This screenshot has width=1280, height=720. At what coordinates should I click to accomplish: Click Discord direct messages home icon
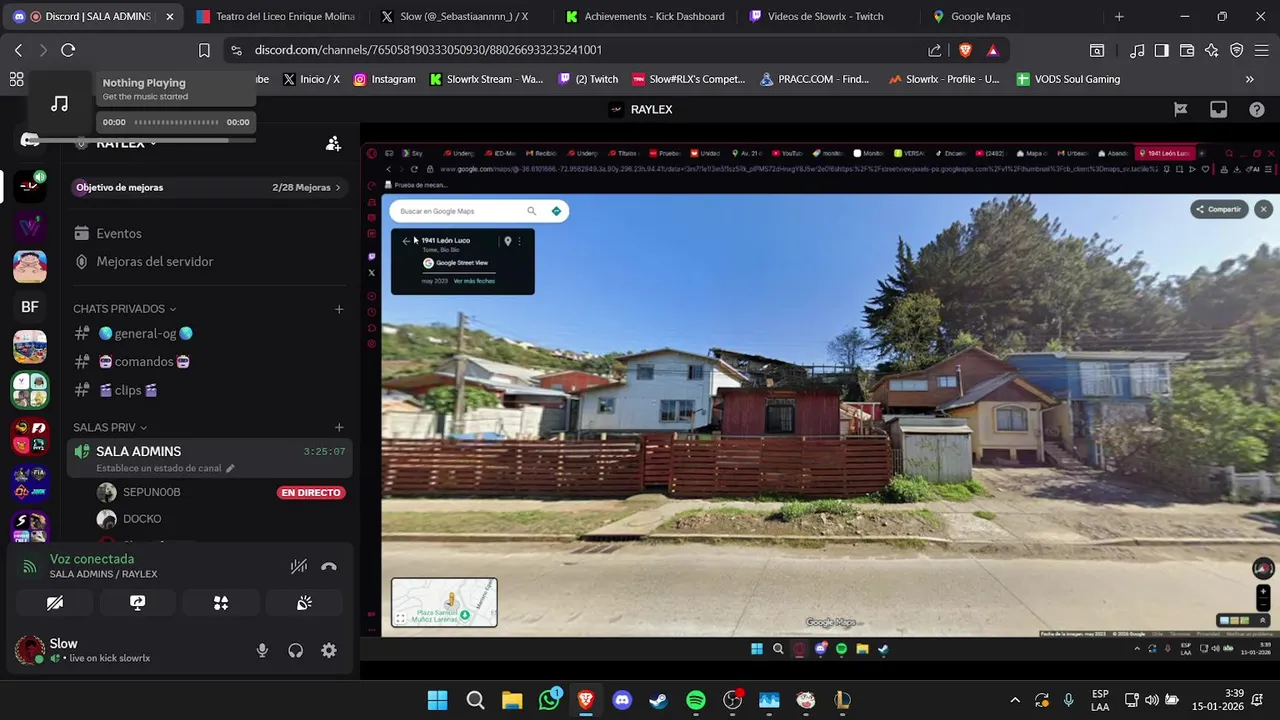30,140
